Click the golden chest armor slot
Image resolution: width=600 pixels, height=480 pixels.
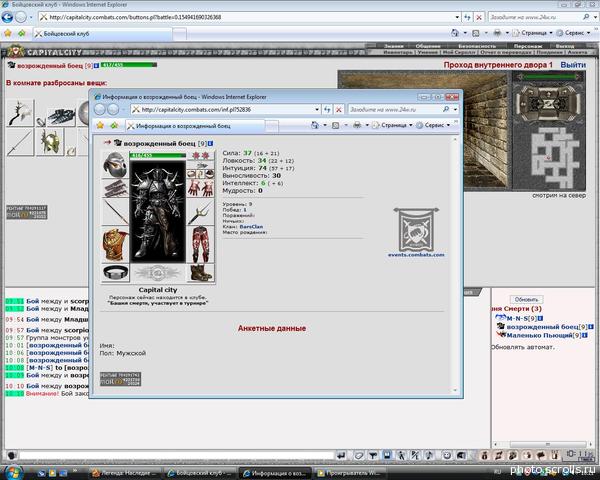coord(115,245)
